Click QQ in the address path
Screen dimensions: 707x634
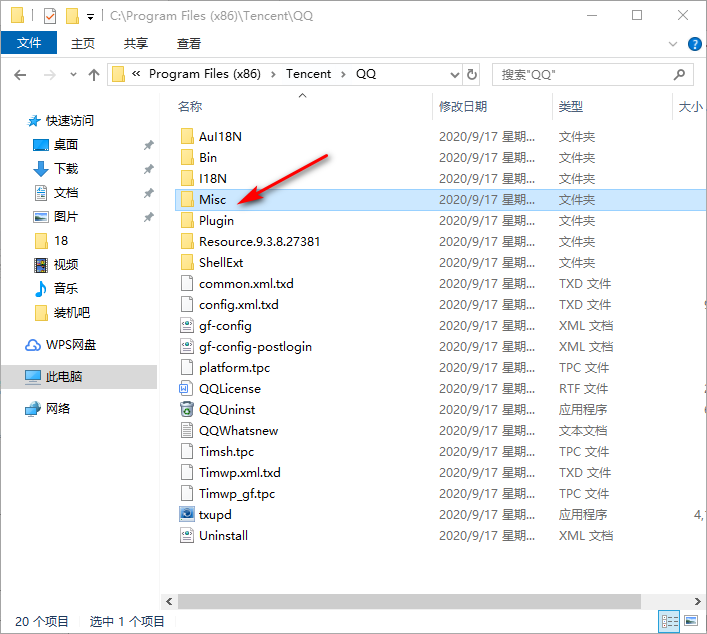click(366, 74)
